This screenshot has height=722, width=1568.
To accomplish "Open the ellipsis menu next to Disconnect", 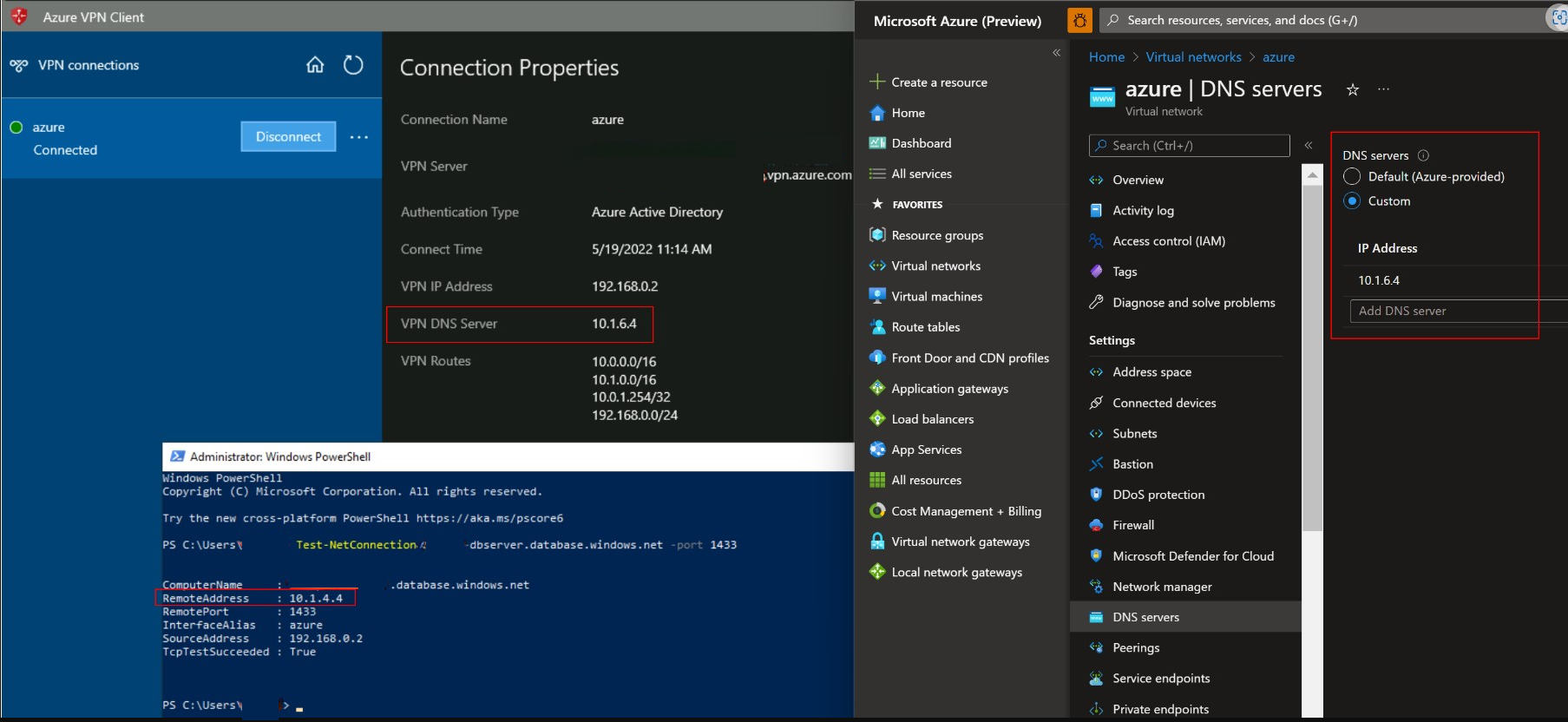I will click(359, 137).
